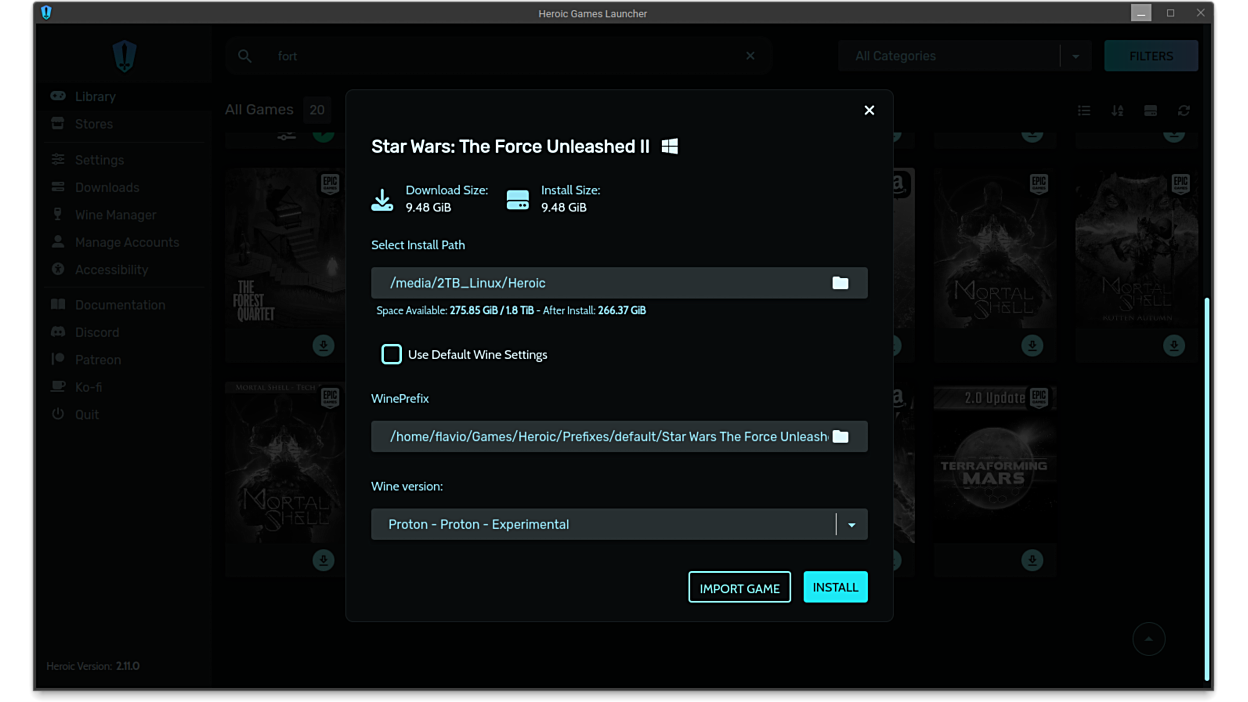Download icon on The Forest Quartet card
The width and height of the screenshot is (1248, 702).
(x=323, y=345)
